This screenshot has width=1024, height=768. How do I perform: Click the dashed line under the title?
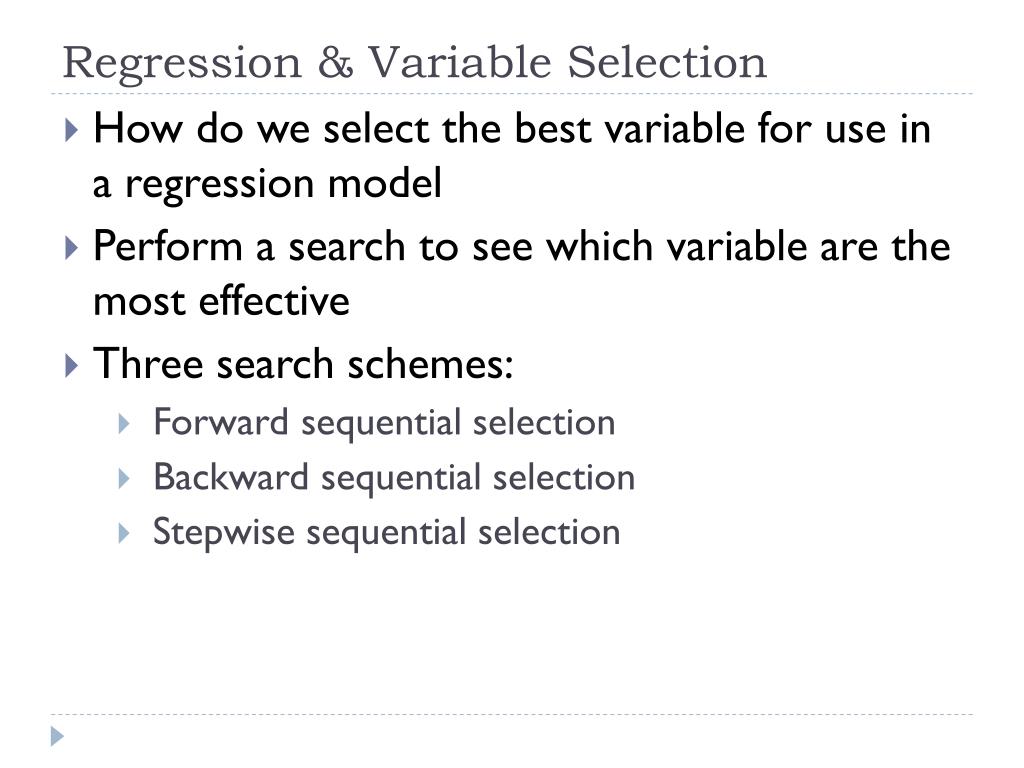[x=512, y=94]
